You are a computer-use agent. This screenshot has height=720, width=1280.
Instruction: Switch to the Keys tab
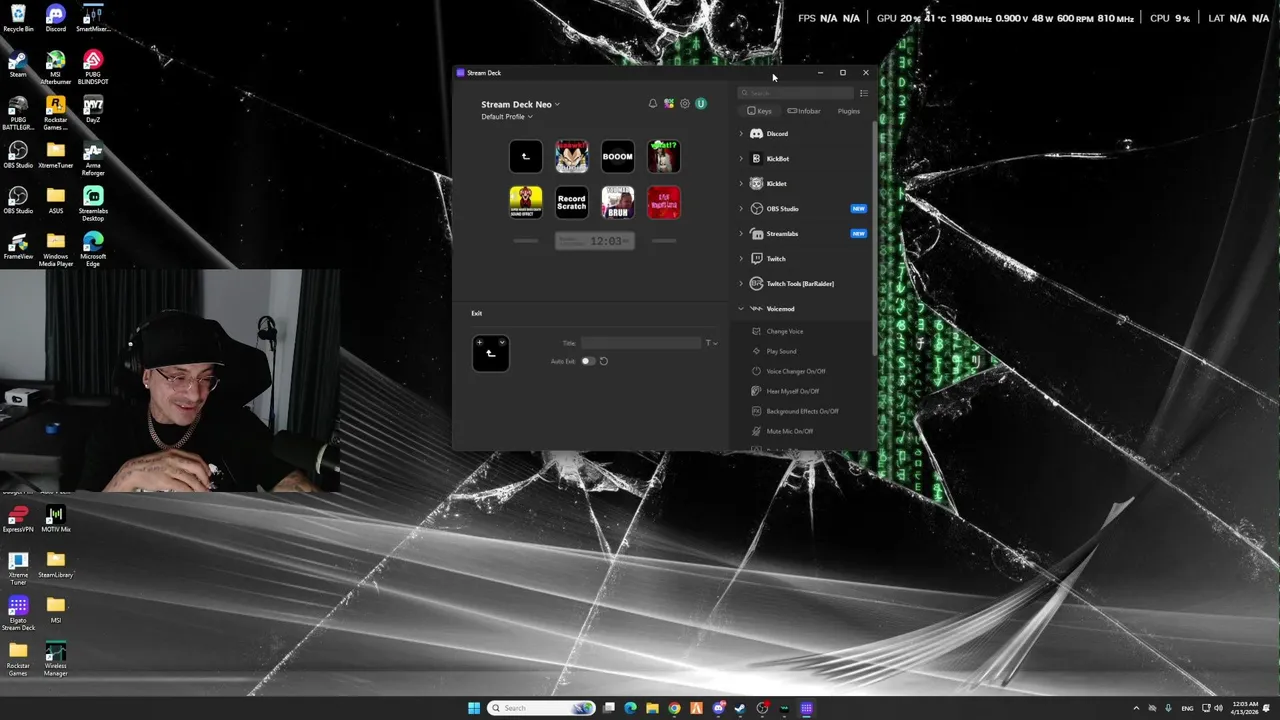[760, 111]
